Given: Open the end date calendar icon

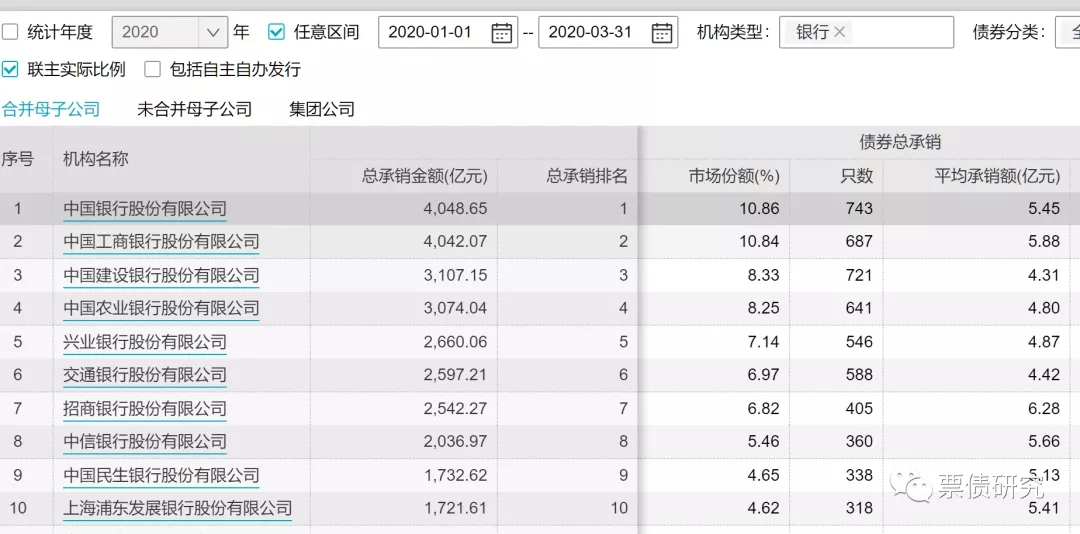Looking at the screenshot, I should click(x=662, y=32).
